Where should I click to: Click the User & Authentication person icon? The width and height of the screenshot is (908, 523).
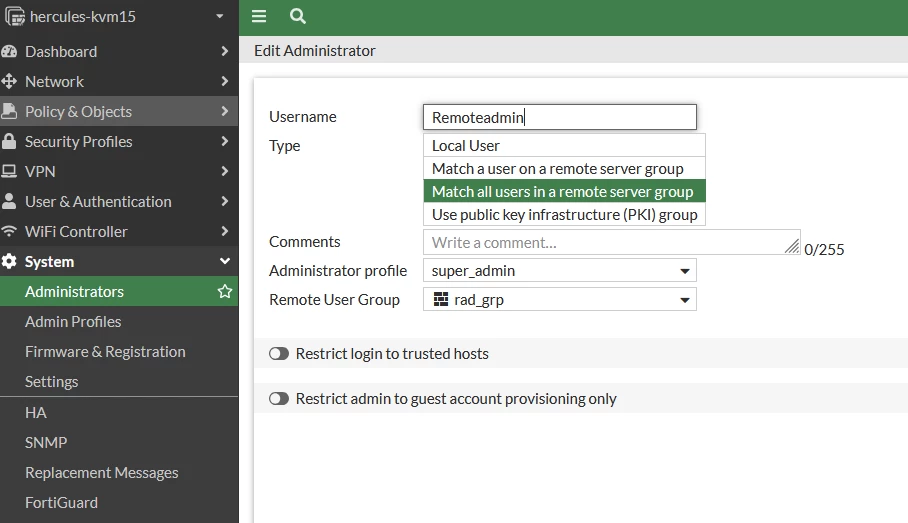point(9,202)
